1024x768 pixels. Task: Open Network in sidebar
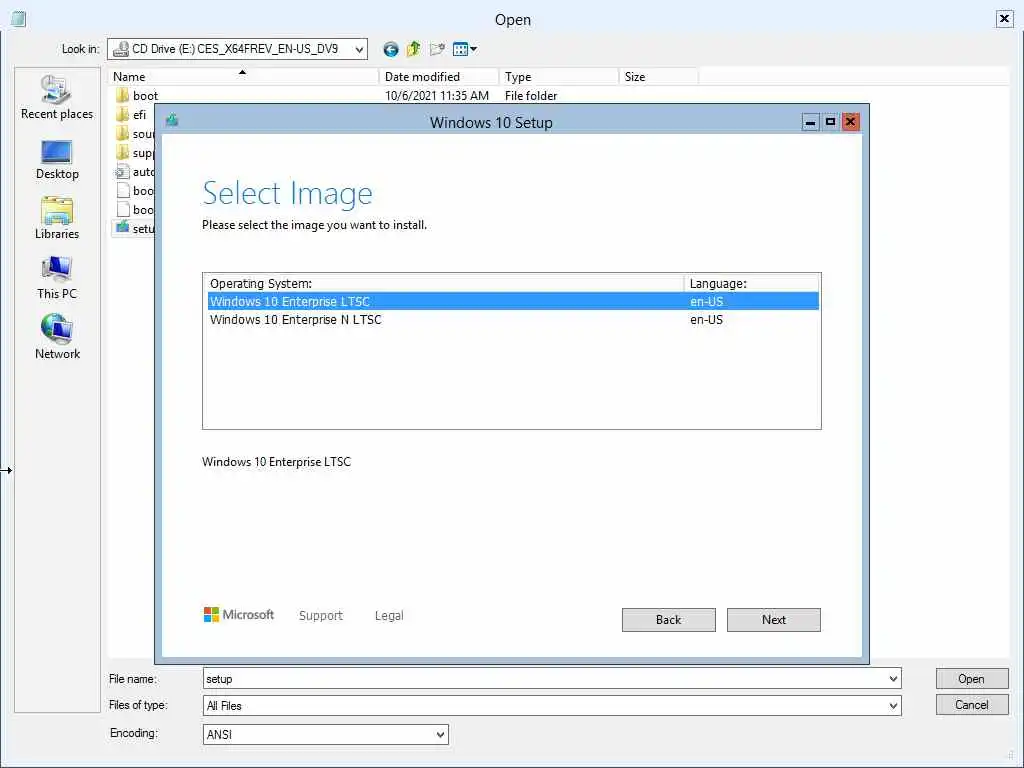click(x=57, y=337)
